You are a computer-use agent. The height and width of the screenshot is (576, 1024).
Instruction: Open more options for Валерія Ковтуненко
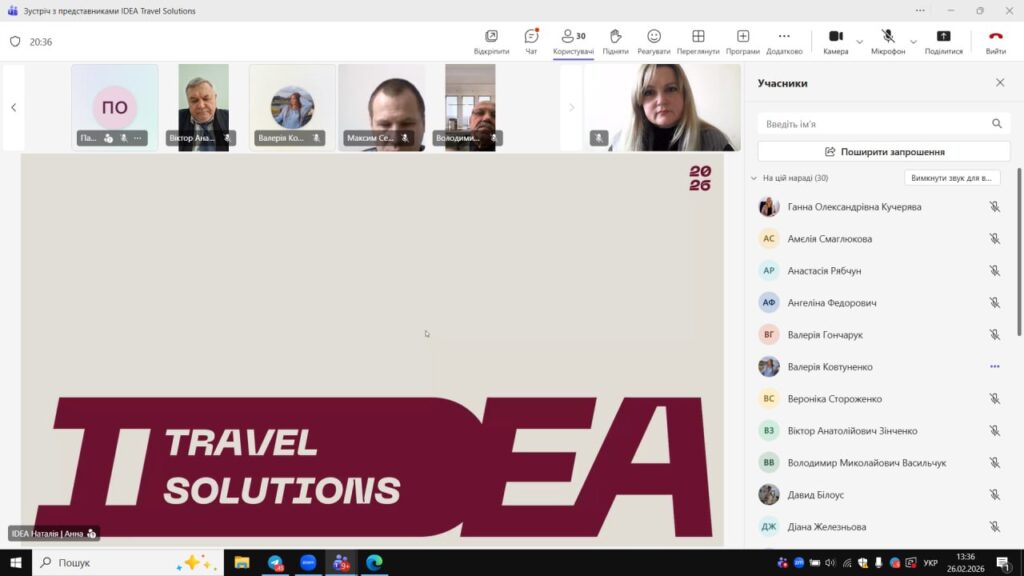tap(994, 367)
